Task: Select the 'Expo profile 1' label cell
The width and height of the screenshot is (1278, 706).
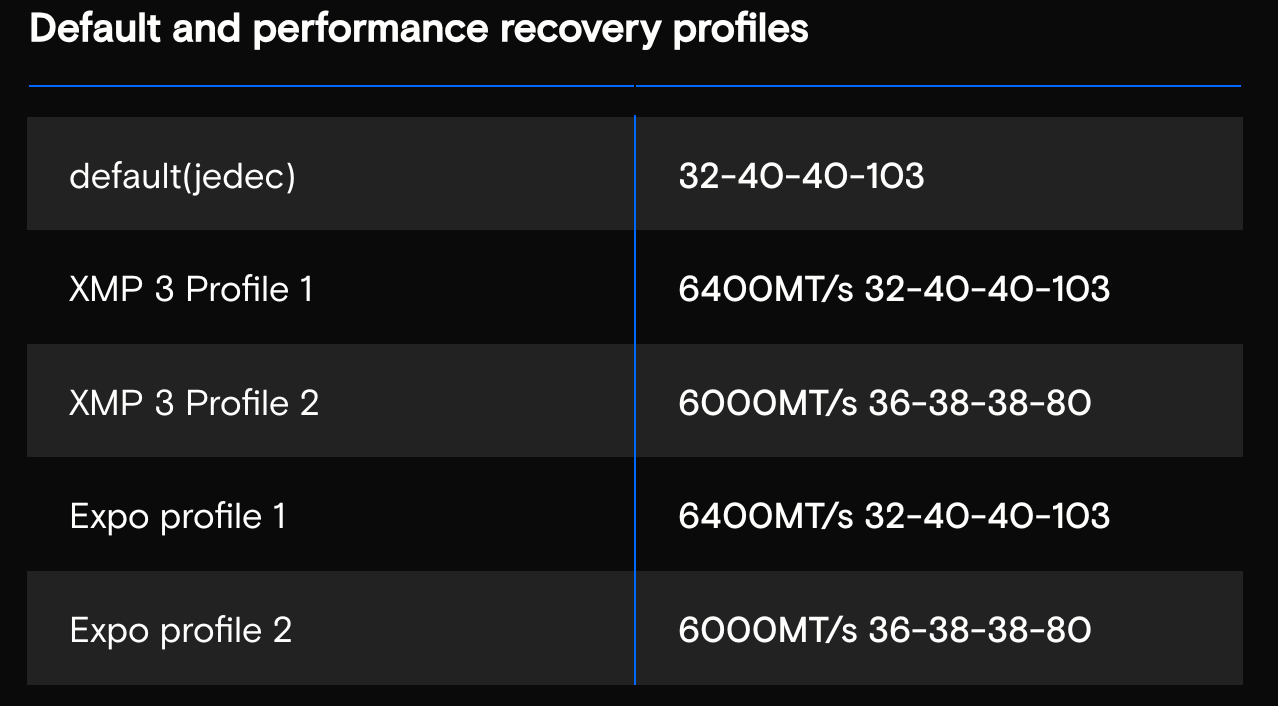Action: tap(178, 517)
